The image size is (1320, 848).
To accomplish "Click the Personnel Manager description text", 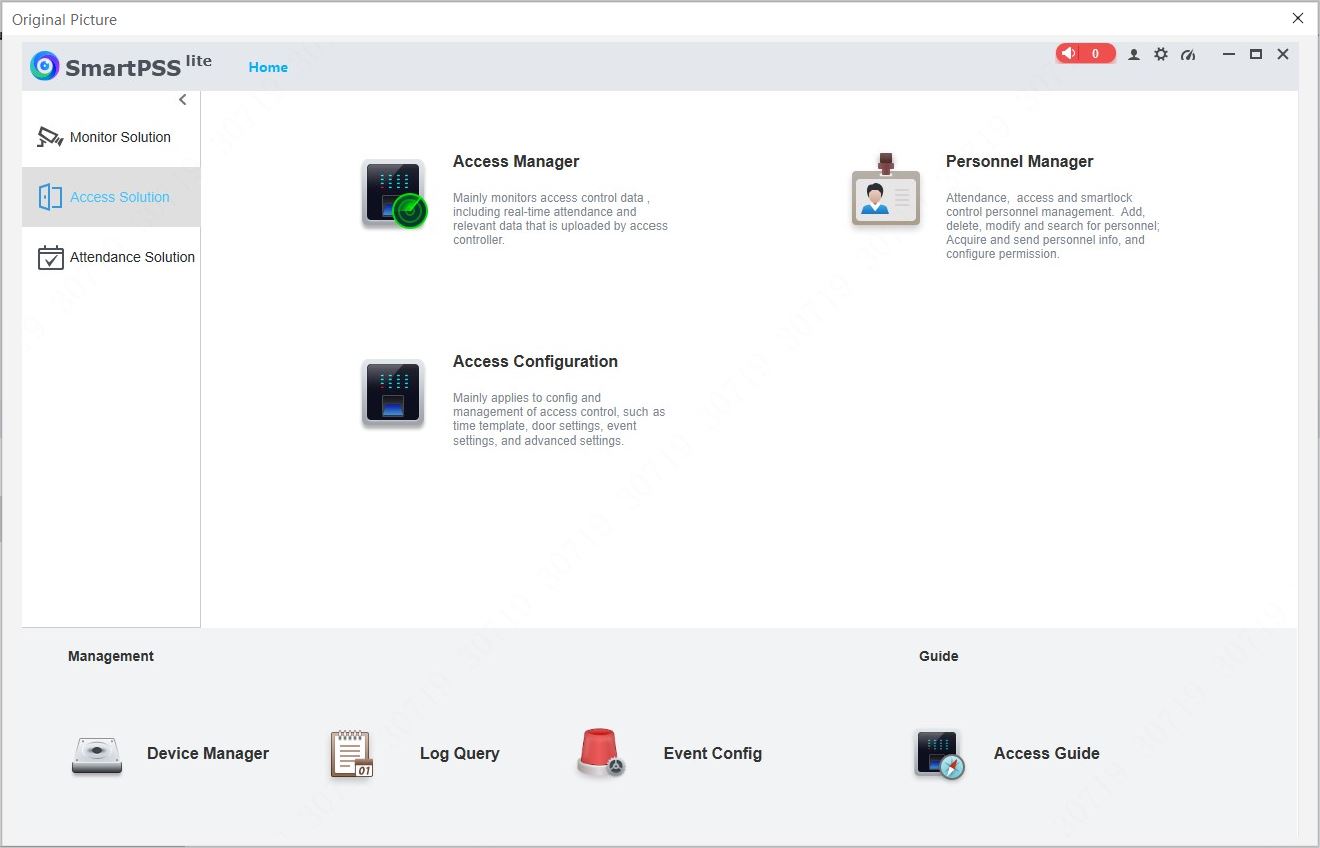I will coord(1053,226).
